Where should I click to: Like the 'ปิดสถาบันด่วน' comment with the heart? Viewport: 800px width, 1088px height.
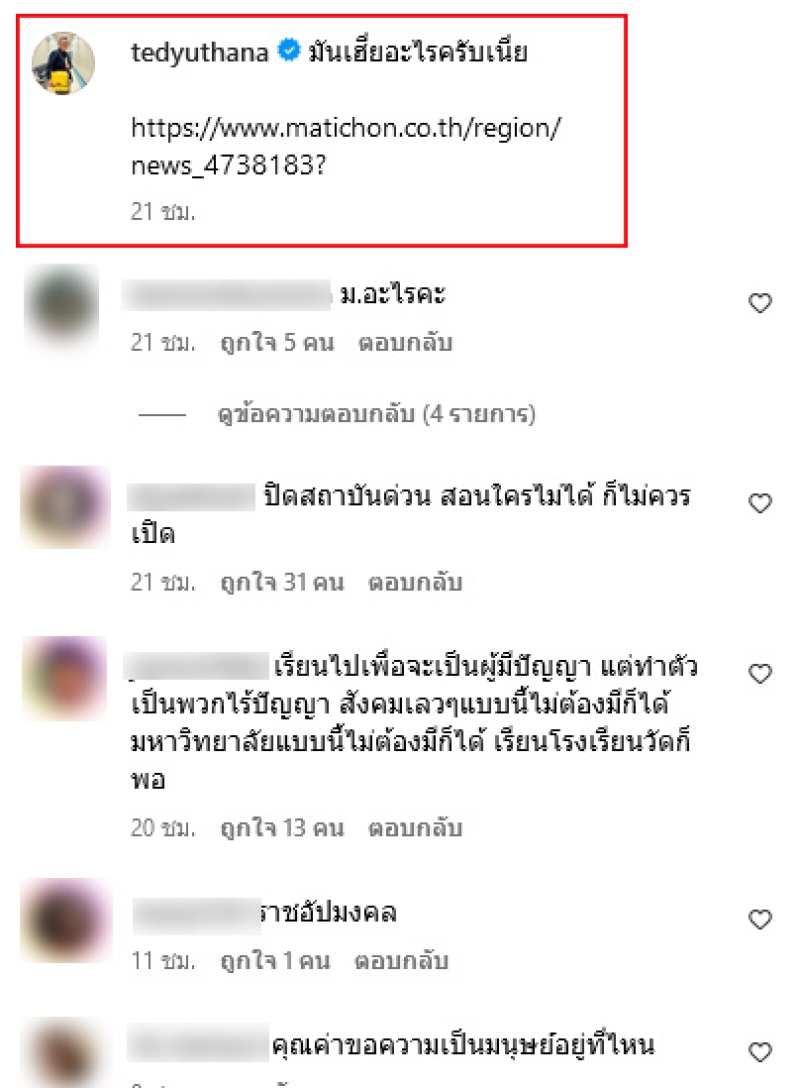(x=760, y=503)
